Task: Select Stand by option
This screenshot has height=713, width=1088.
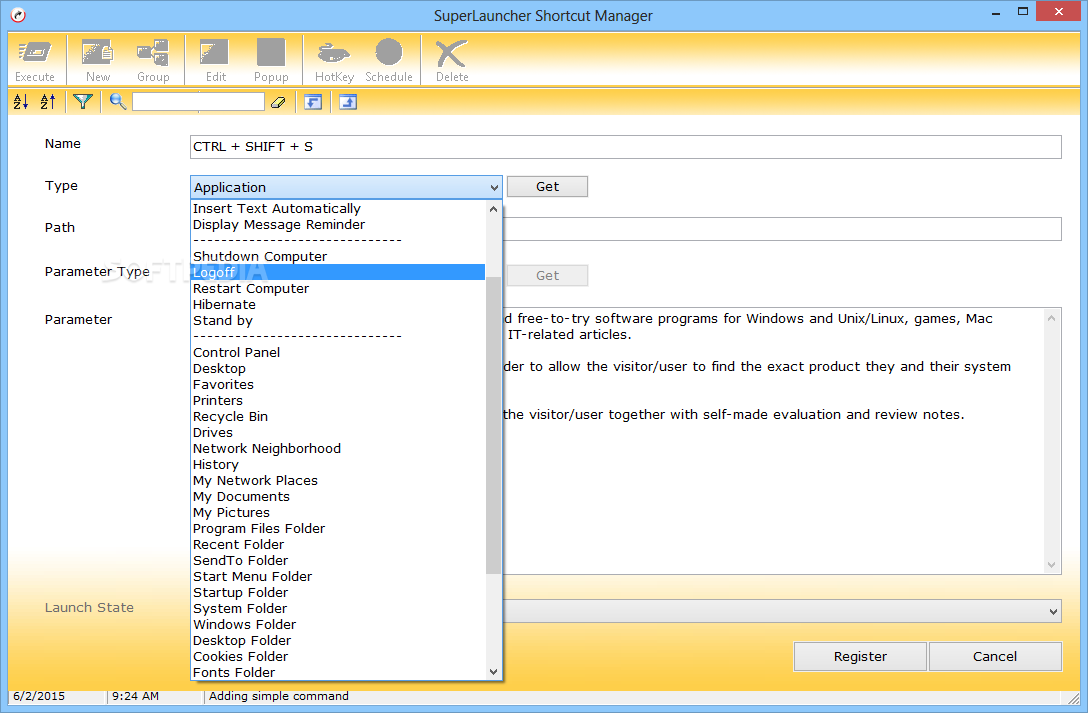Action: pyautogui.click(x=339, y=320)
